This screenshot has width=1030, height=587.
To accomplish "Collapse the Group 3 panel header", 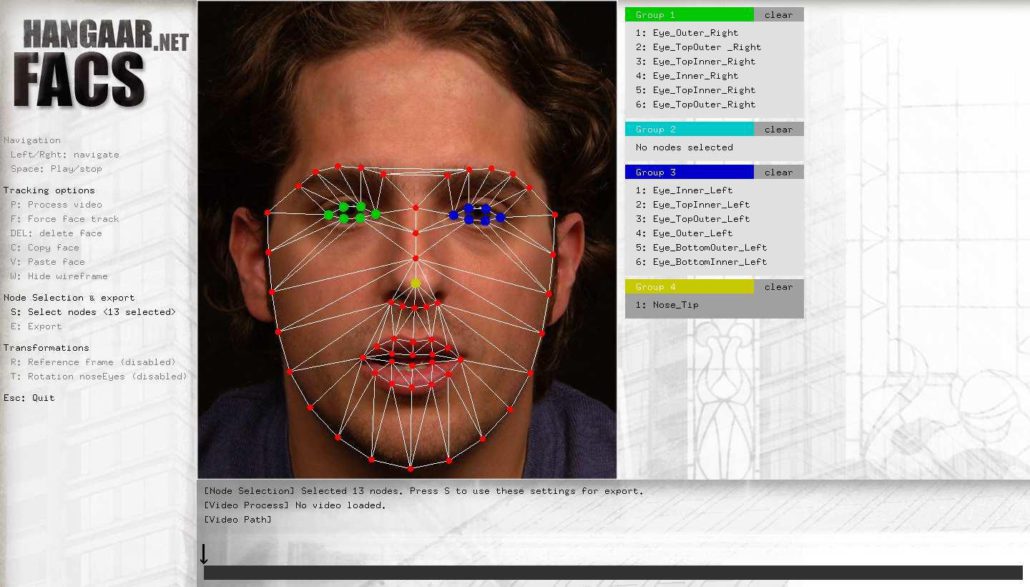I will 655,171.
